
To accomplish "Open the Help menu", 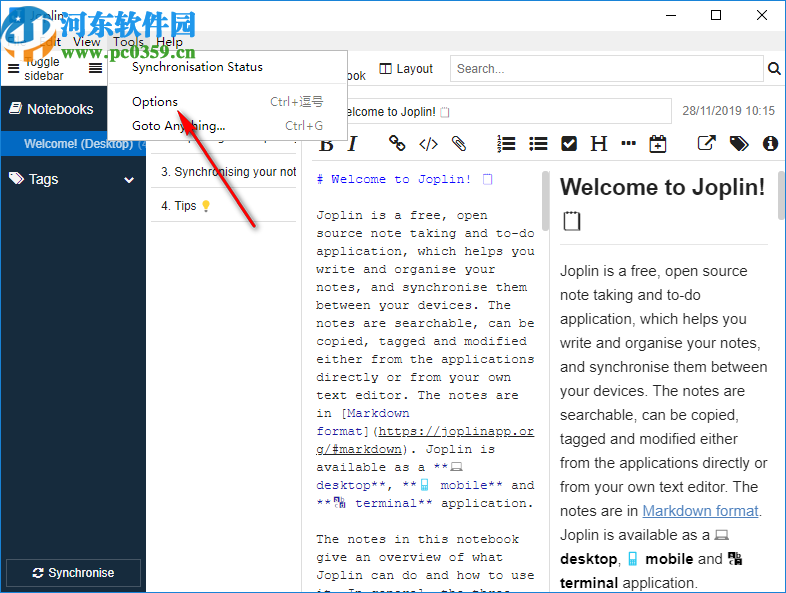I will click(169, 42).
